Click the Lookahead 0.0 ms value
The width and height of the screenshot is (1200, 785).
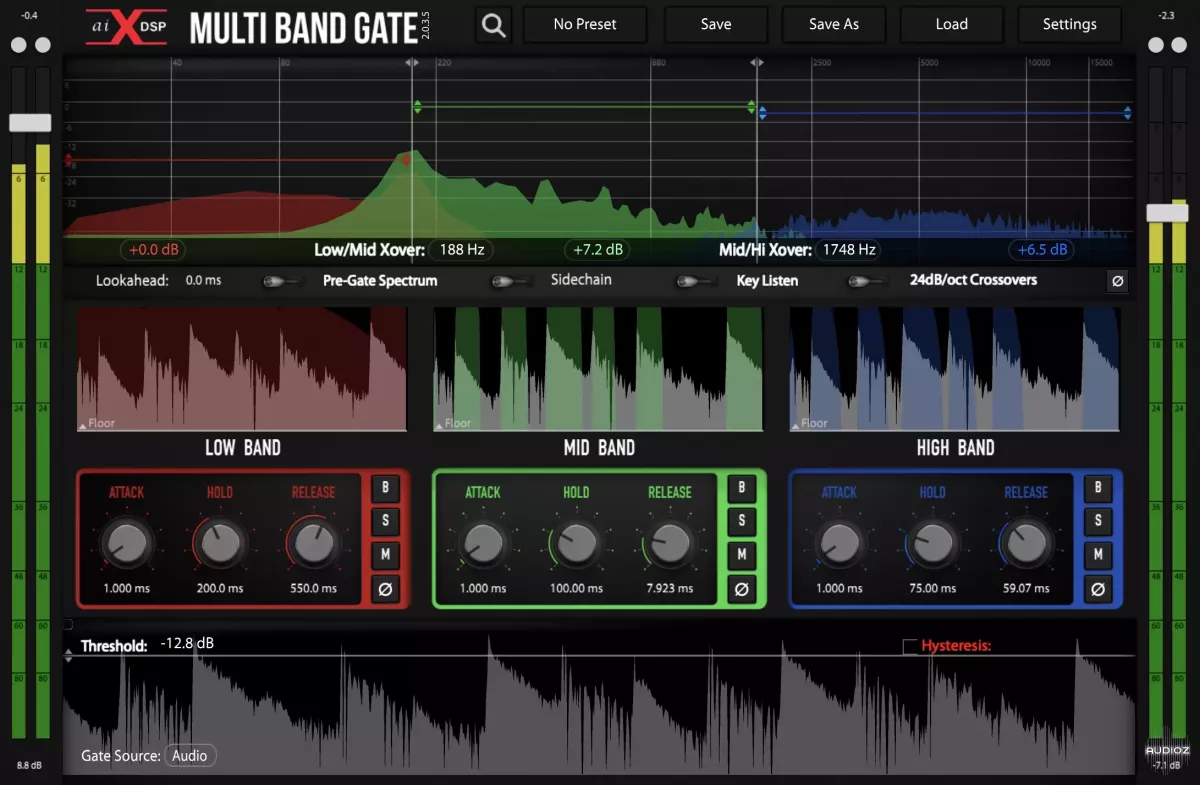click(203, 281)
